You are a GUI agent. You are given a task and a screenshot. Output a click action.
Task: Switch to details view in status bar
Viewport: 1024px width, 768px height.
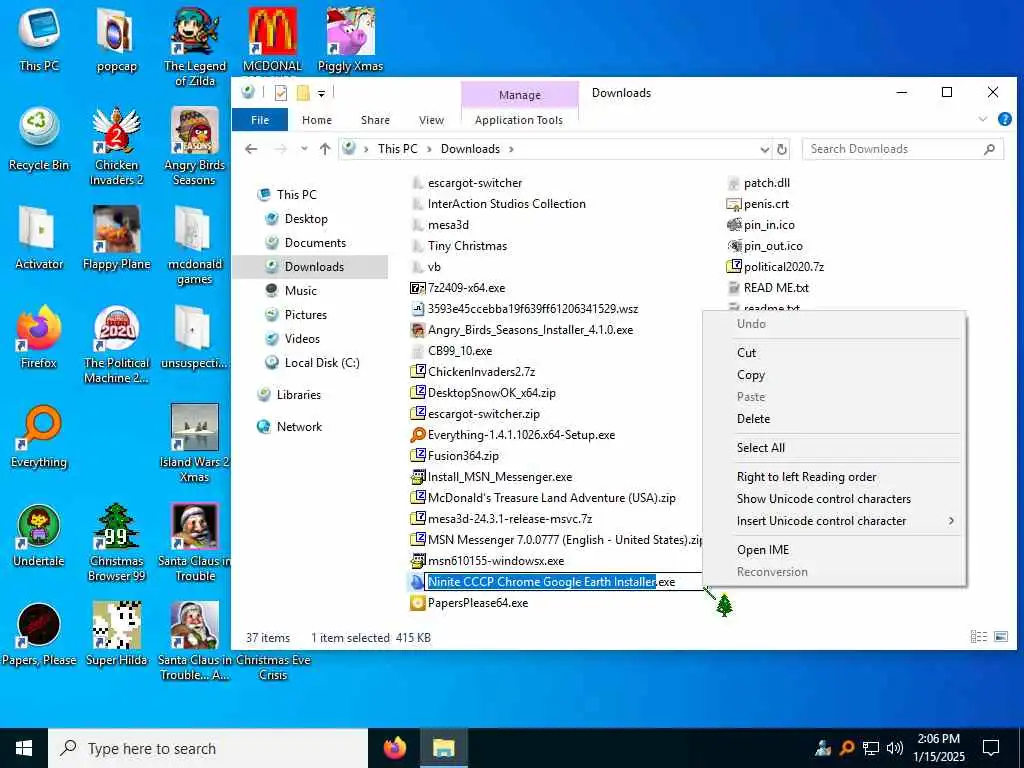pos(978,637)
